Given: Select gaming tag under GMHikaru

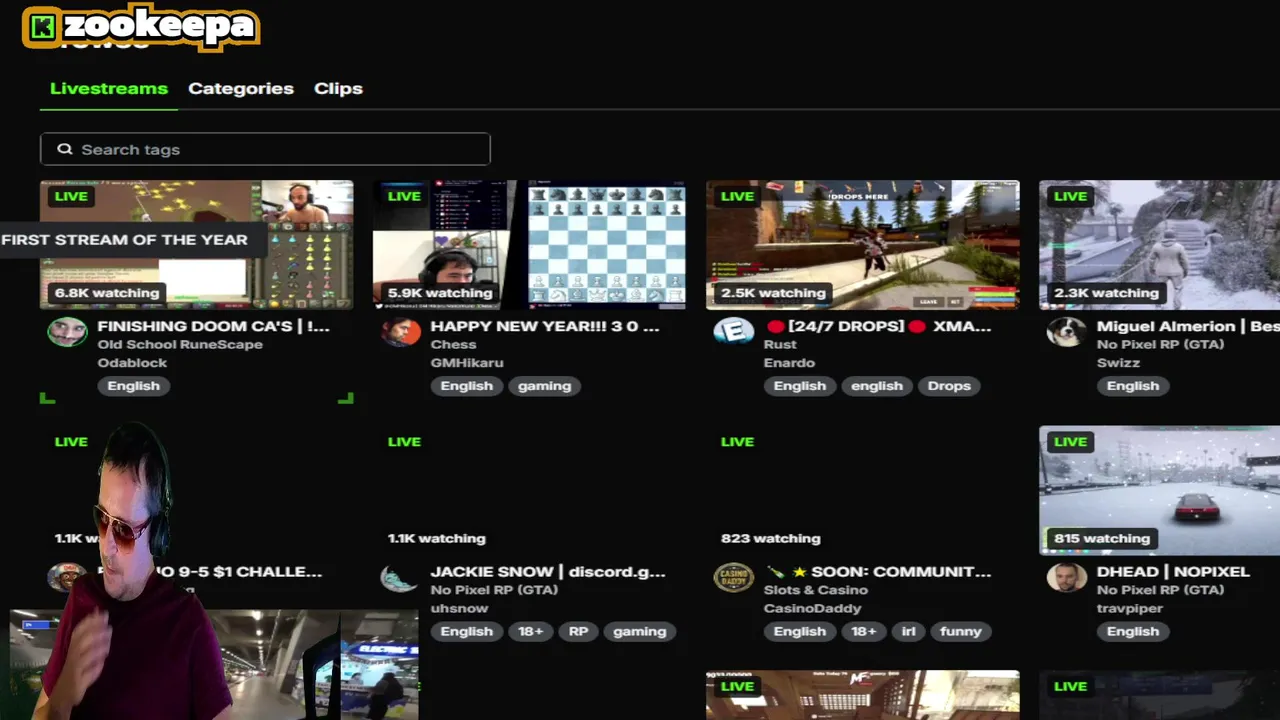Looking at the screenshot, I should click(x=545, y=386).
